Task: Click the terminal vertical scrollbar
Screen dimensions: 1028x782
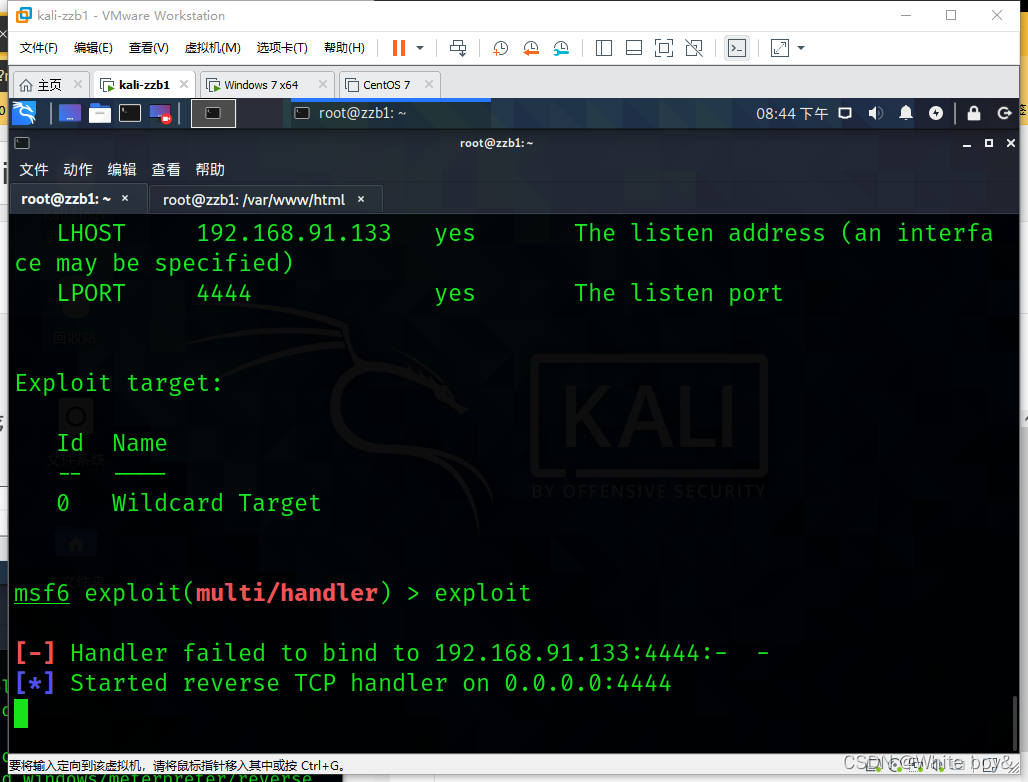Action: click(1016, 722)
